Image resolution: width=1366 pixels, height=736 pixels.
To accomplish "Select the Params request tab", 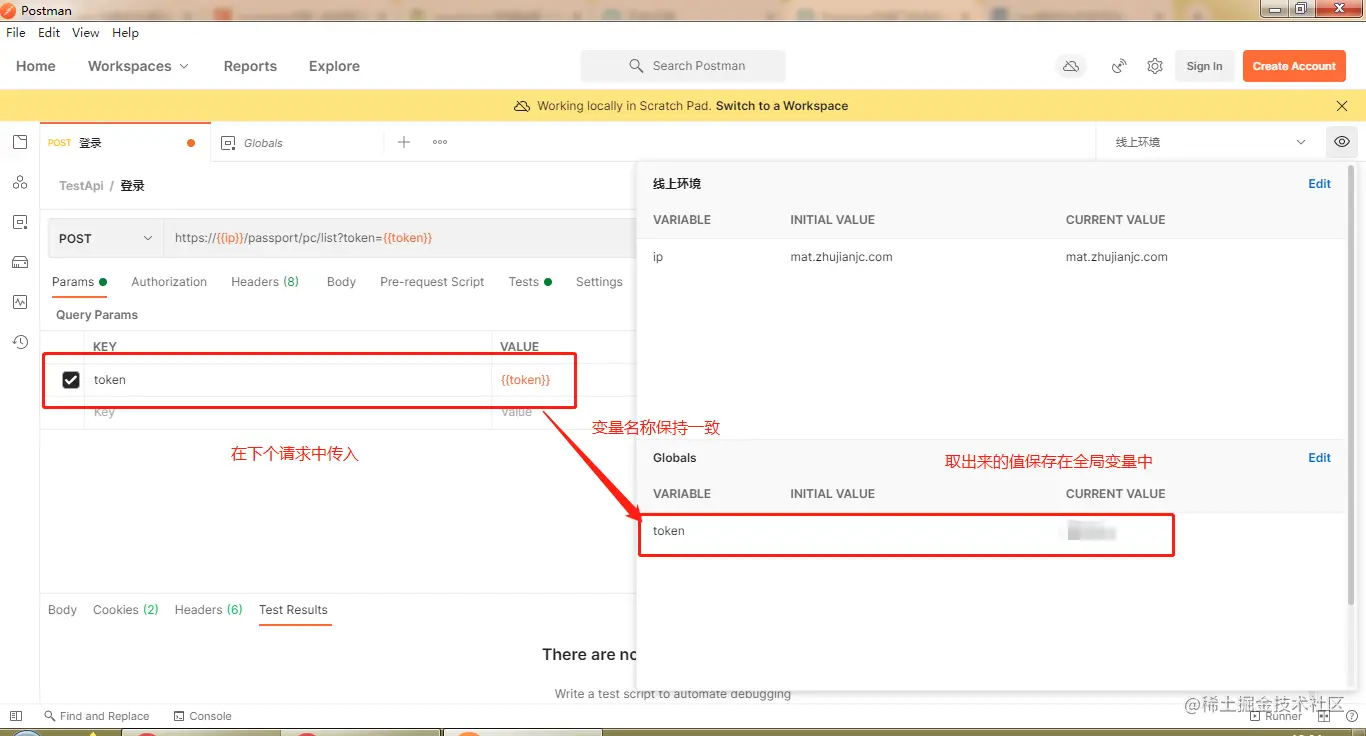I will point(79,282).
